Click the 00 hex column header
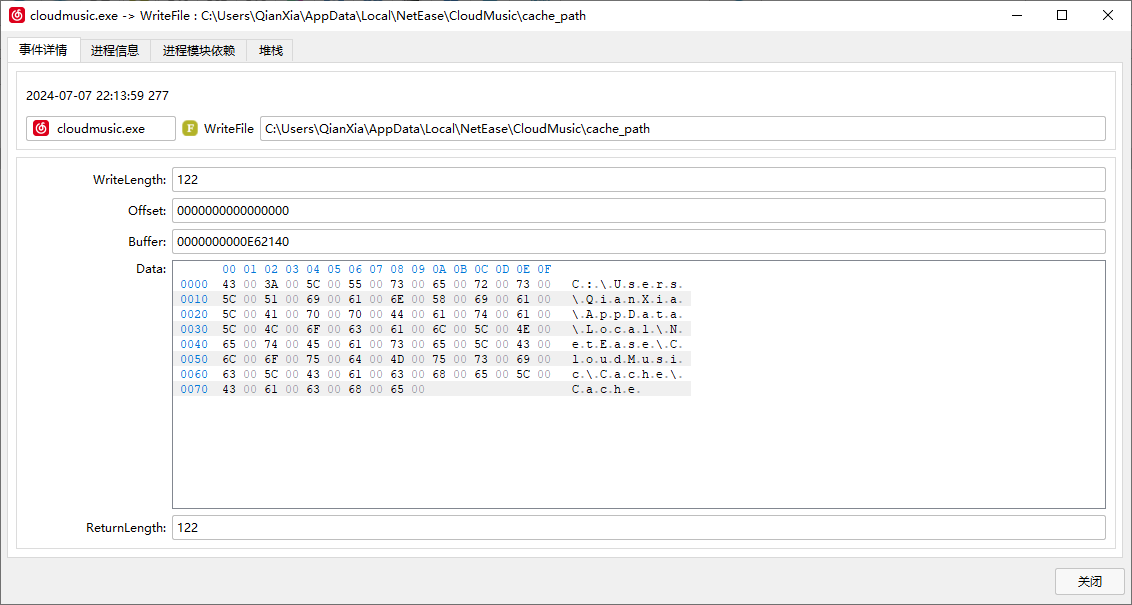Image resolution: width=1132 pixels, height=605 pixels. (229, 269)
